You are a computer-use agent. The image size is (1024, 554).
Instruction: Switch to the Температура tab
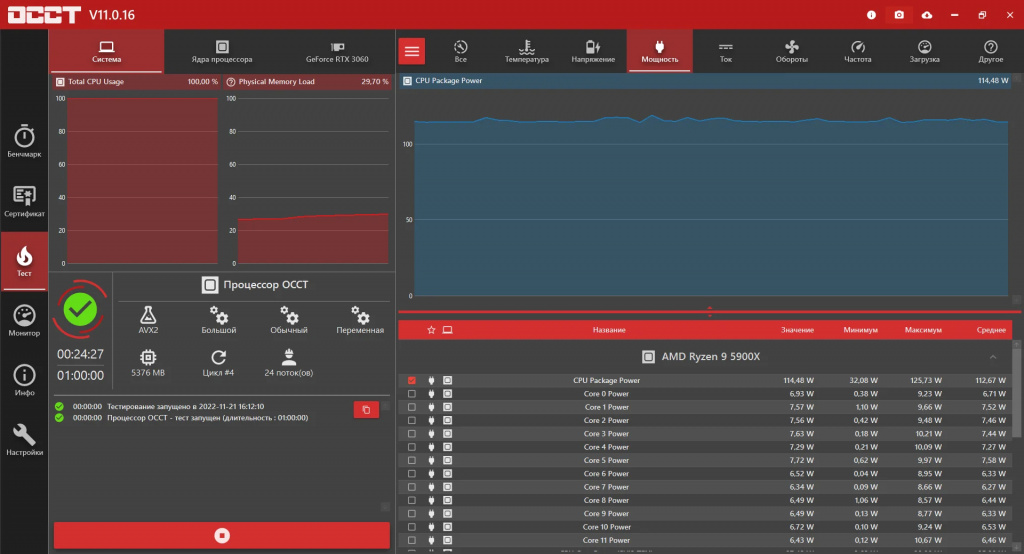[x=526, y=51]
